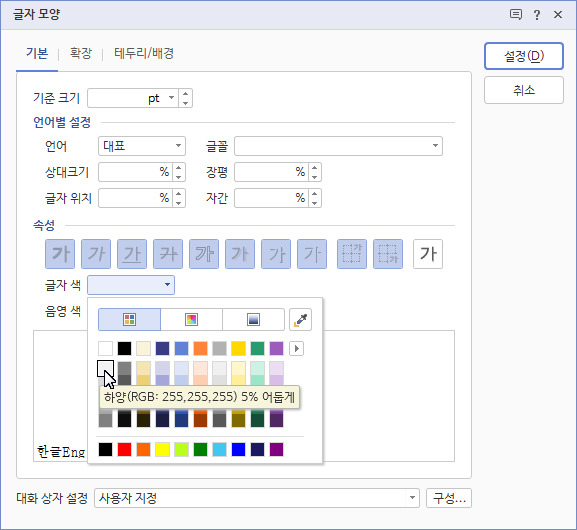577x530 pixels.
Task: Decrease the 글자 위치 percentage
Action: click(178, 203)
